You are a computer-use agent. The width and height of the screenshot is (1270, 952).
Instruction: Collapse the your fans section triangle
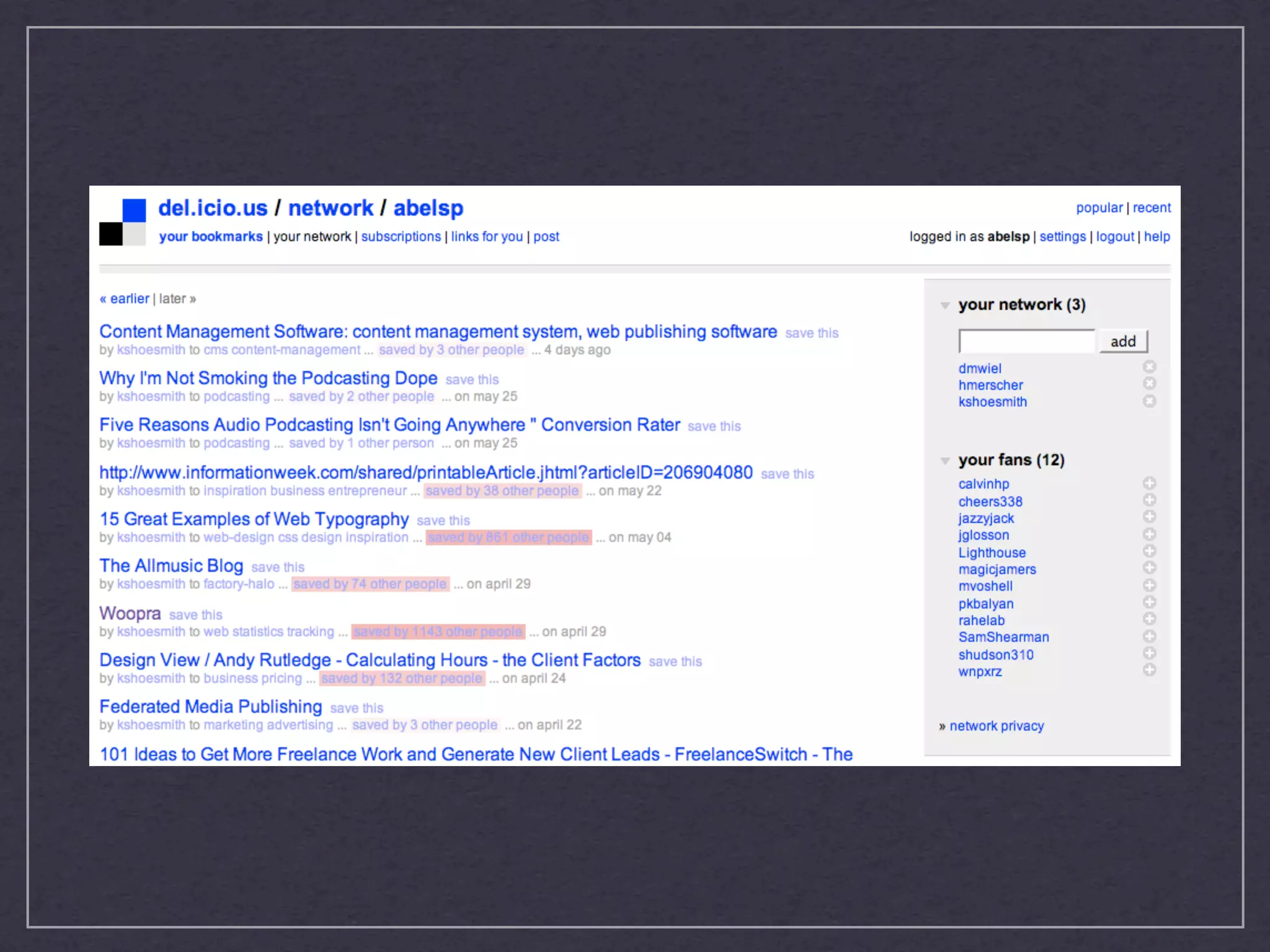(945, 461)
